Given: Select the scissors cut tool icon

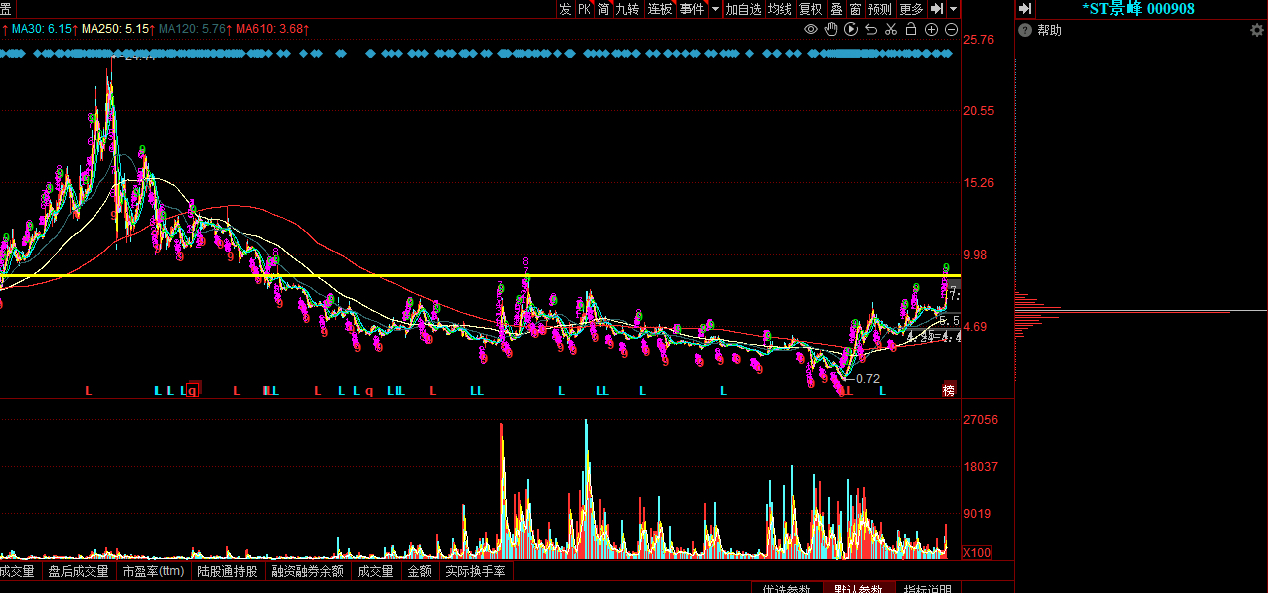Looking at the screenshot, I should tap(891, 29).
